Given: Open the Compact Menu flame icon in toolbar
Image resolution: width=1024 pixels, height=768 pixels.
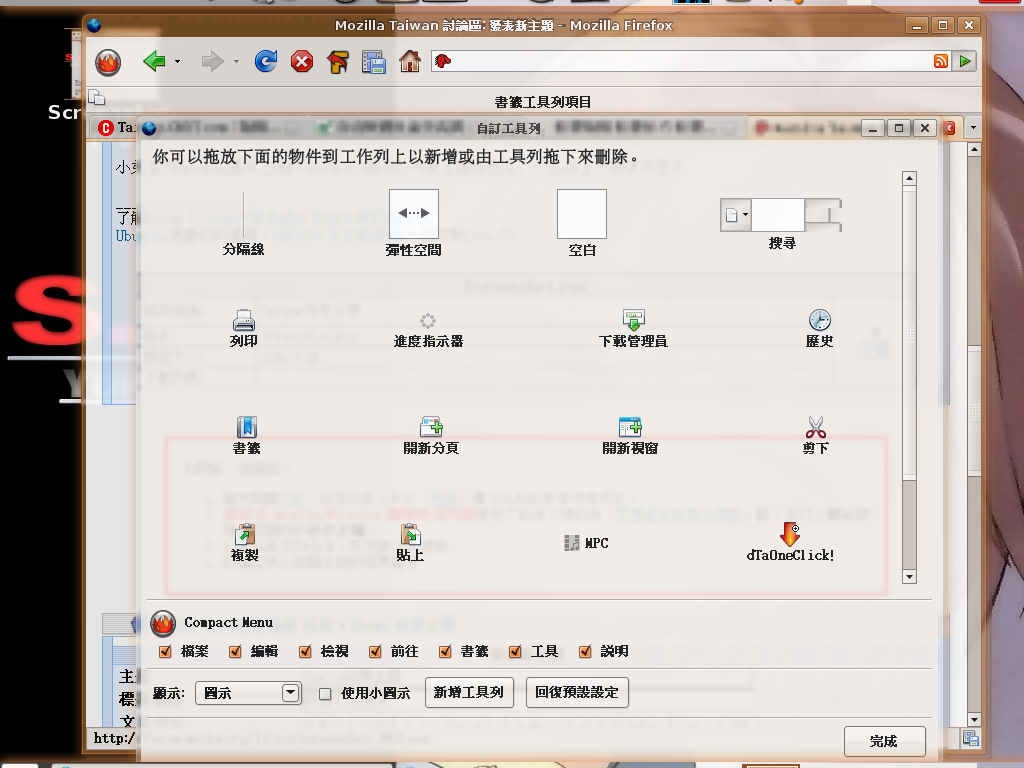Looking at the screenshot, I should point(108,63).
